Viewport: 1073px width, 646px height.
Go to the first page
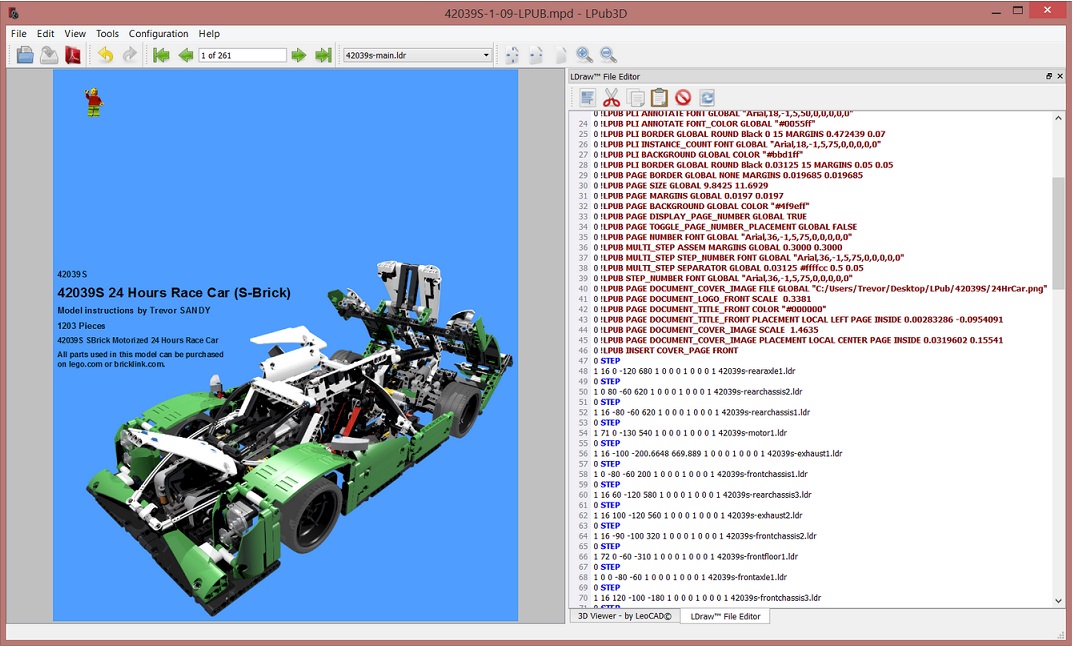point(161,55)
